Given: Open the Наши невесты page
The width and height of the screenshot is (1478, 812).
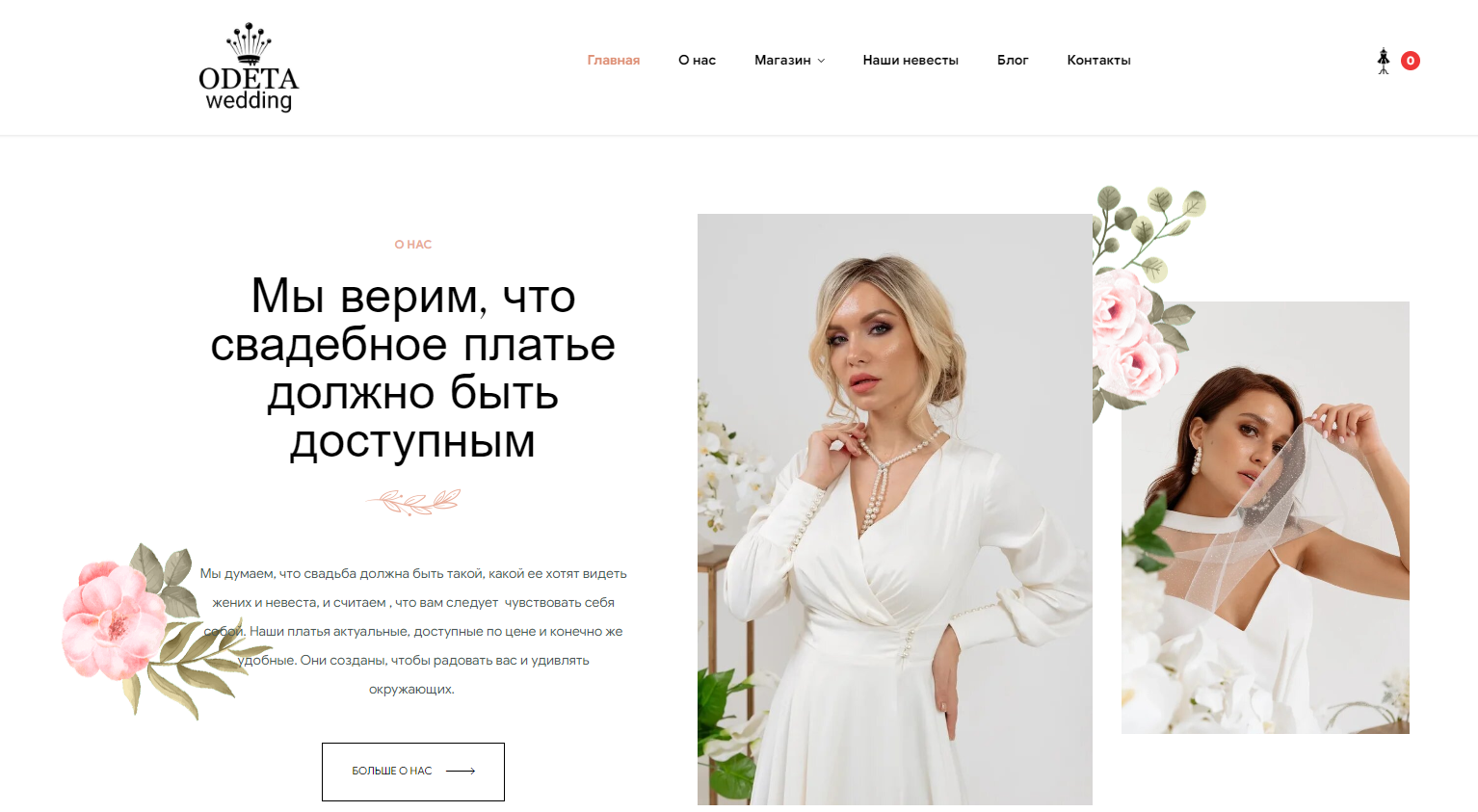Looking at the screenshot, I should coord(911,60).
